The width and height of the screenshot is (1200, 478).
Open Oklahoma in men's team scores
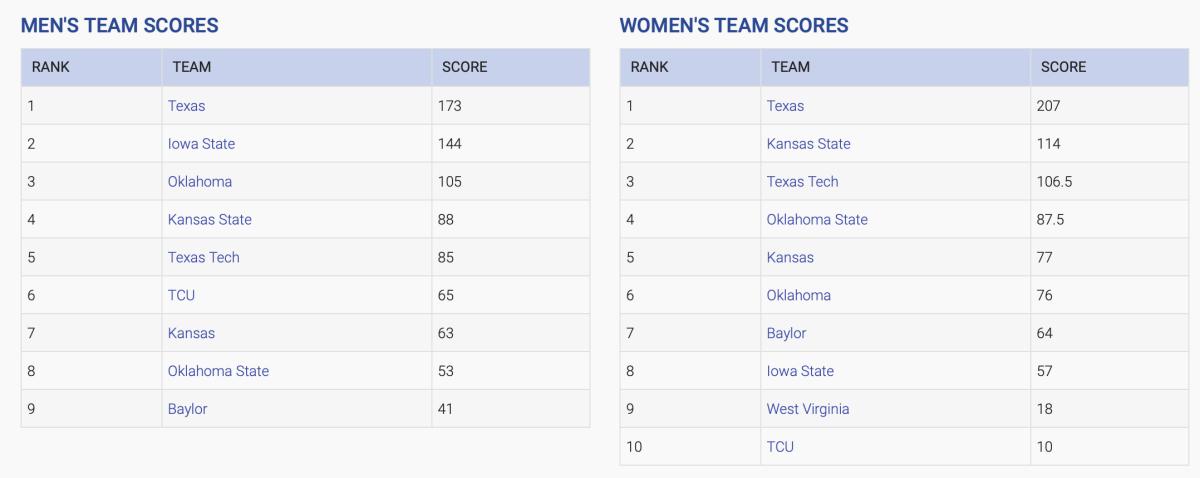click(200, 182)
